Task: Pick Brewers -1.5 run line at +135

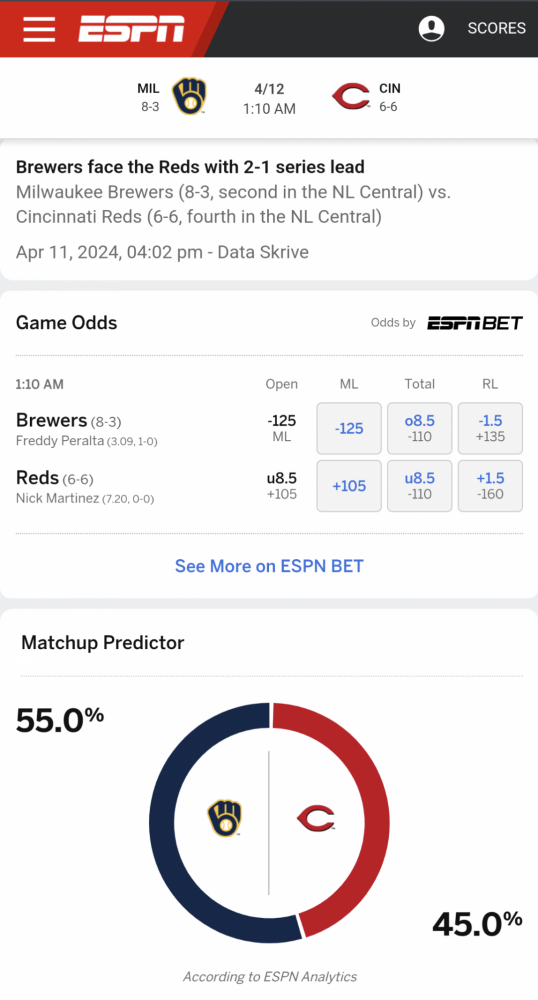Action: pos(490,429)
